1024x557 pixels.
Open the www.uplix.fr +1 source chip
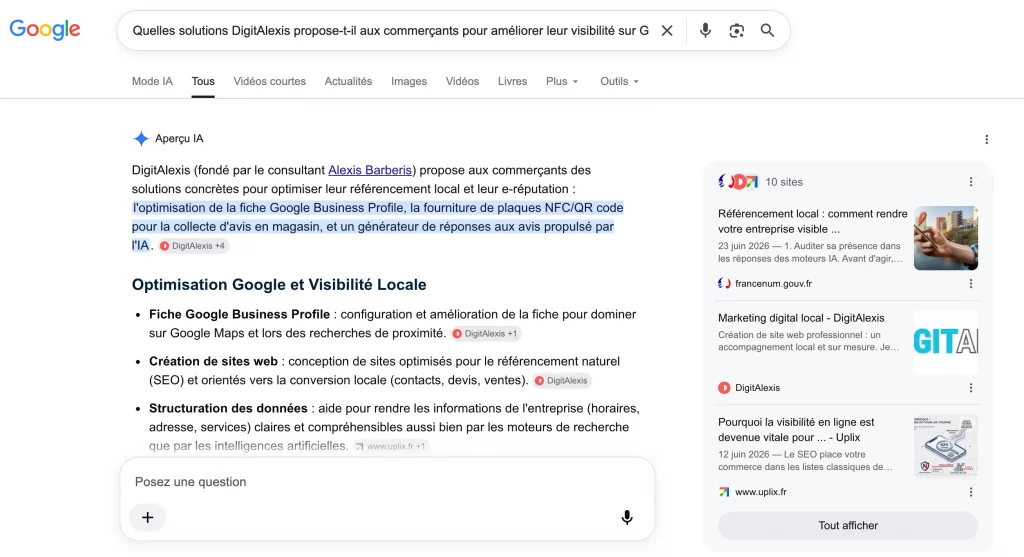(x=391, y=446)
